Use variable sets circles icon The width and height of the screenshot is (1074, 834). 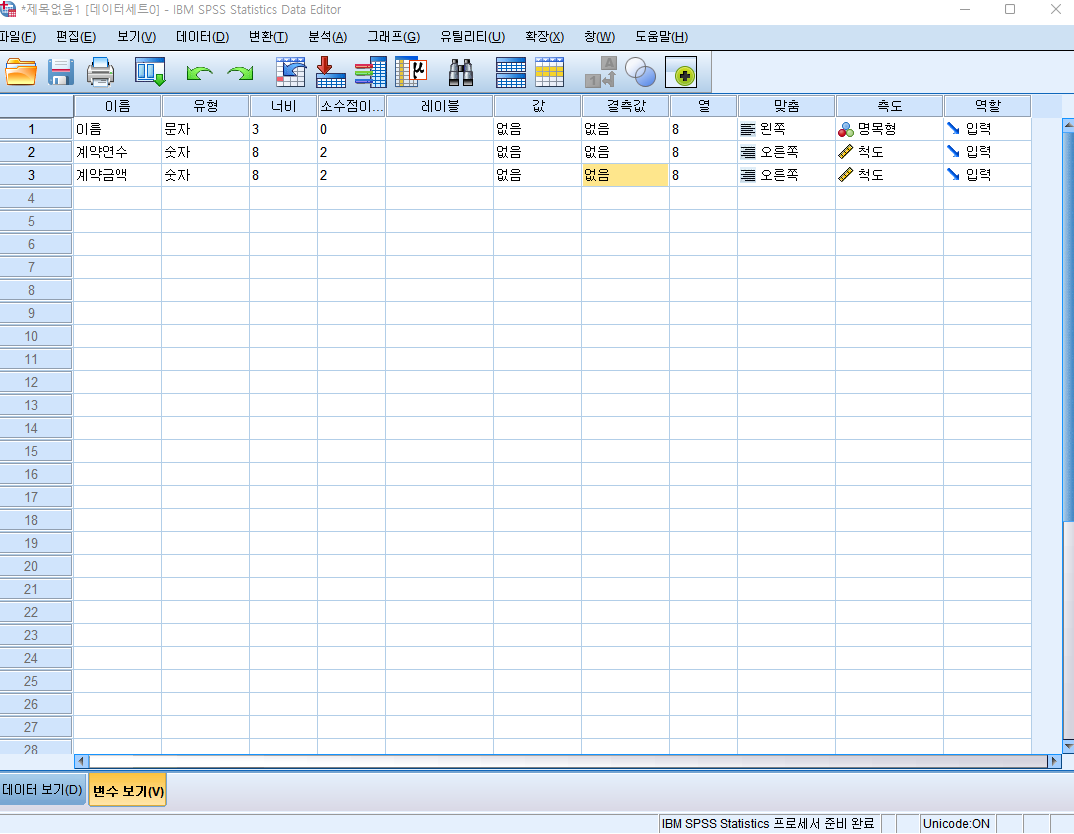640,72
